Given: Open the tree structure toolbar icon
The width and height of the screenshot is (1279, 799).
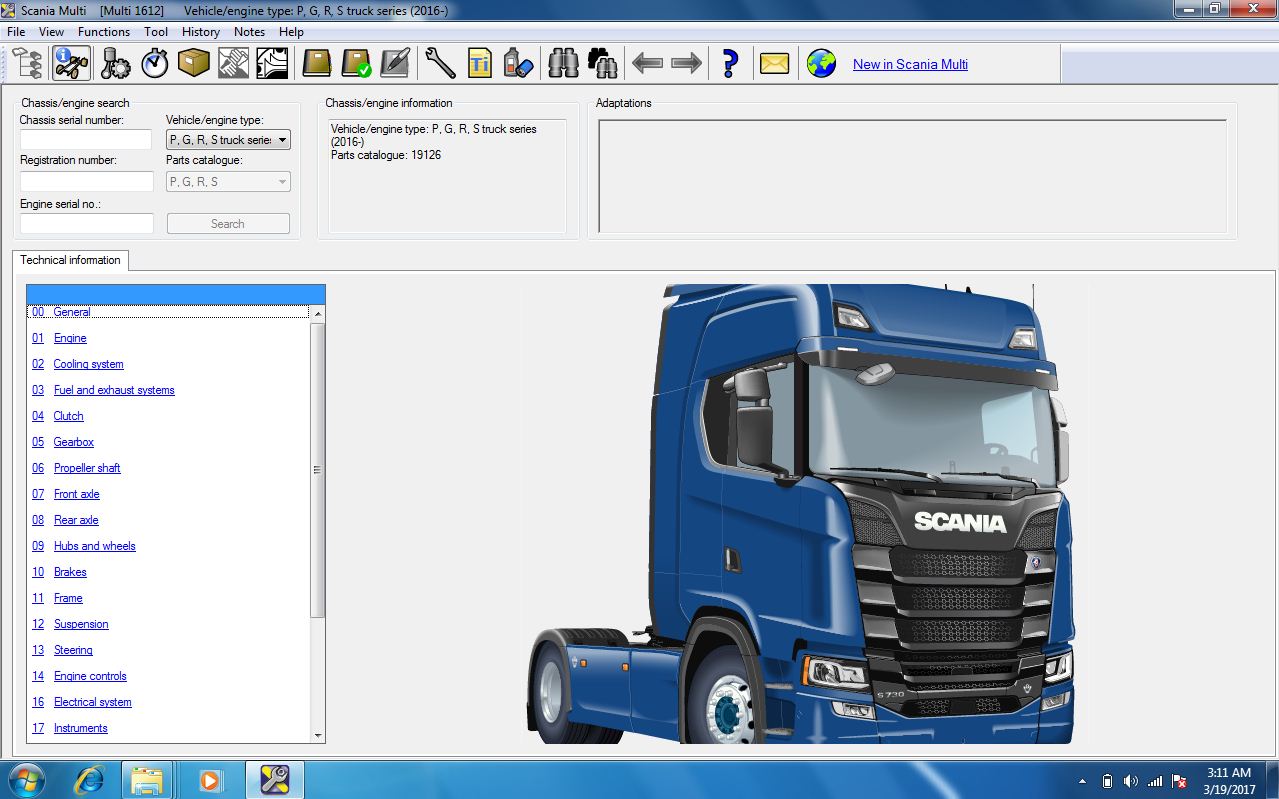Looking at the screenshot, I should (x=28, y=64).
